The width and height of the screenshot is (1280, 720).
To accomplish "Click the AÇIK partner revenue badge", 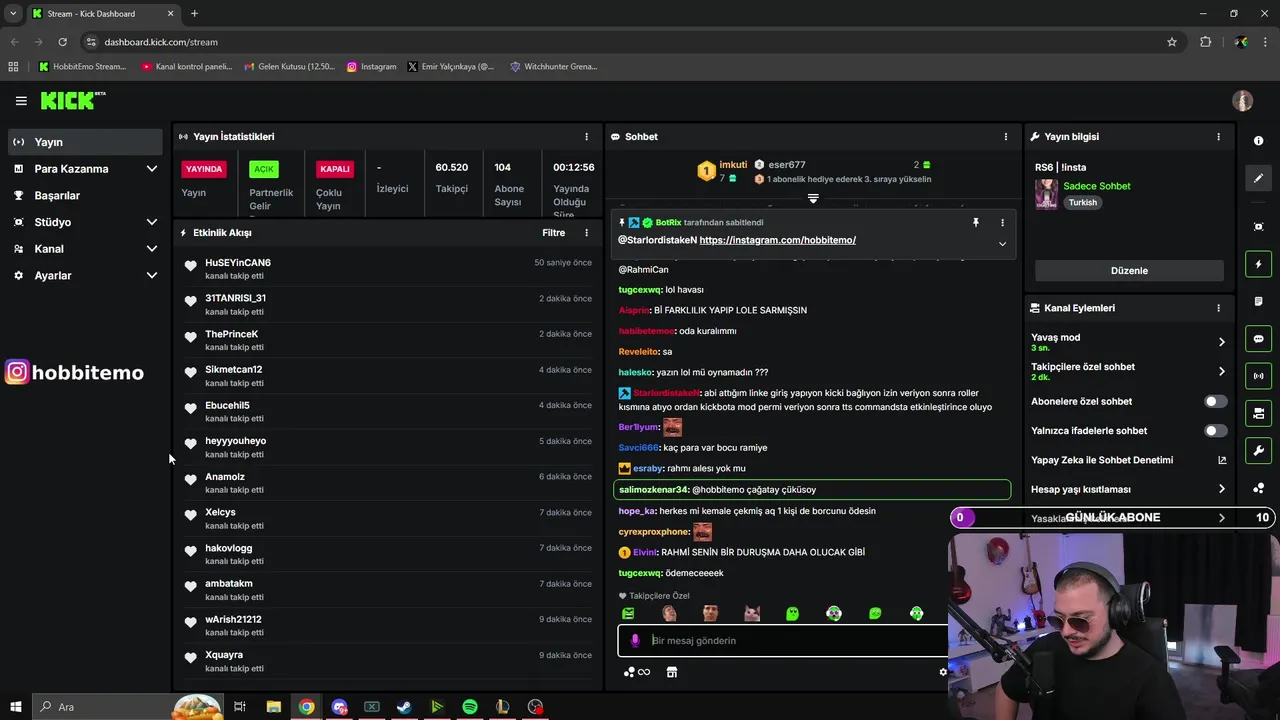I will 264,169.
